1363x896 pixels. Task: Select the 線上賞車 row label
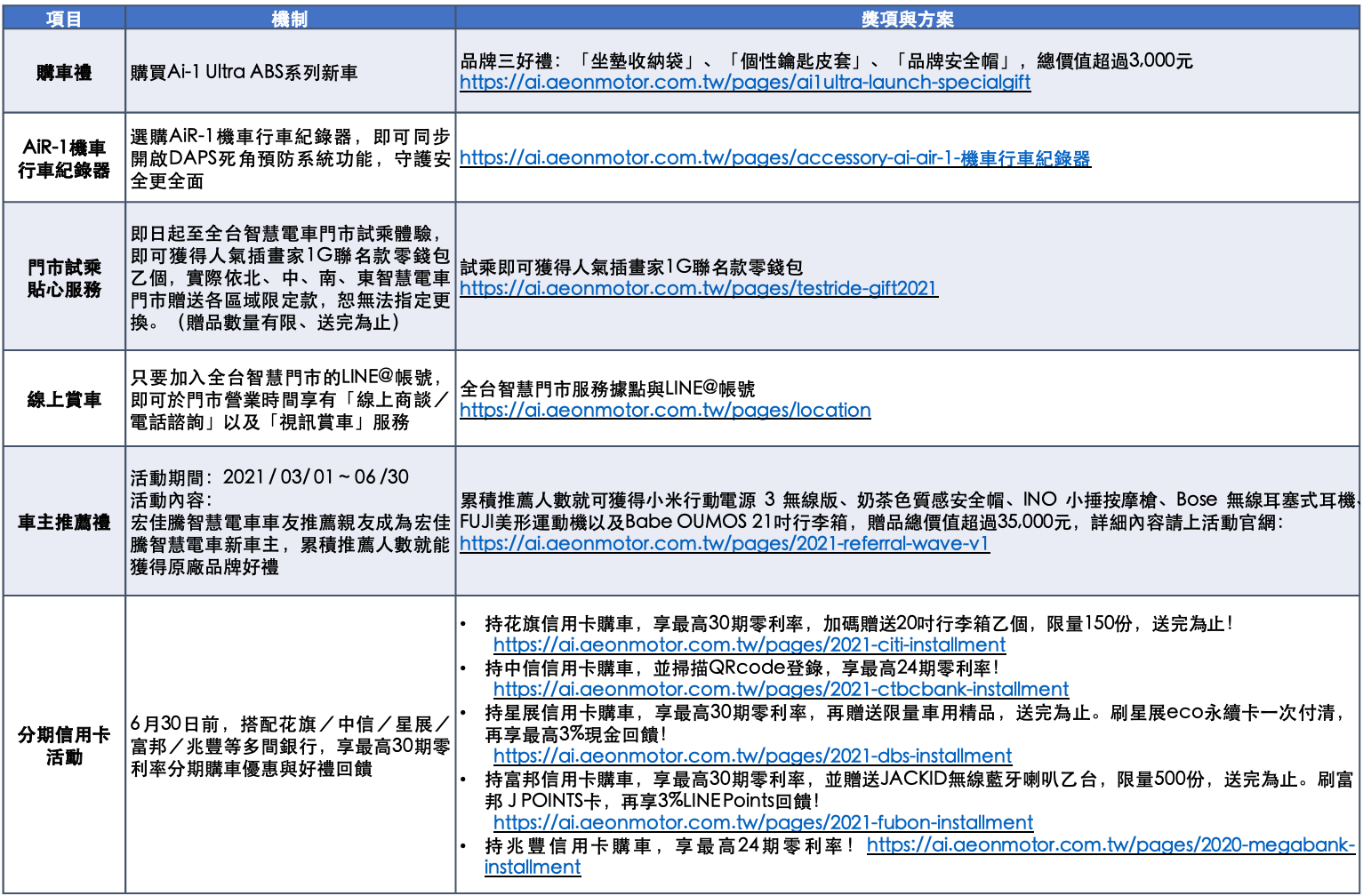(64, 400)
